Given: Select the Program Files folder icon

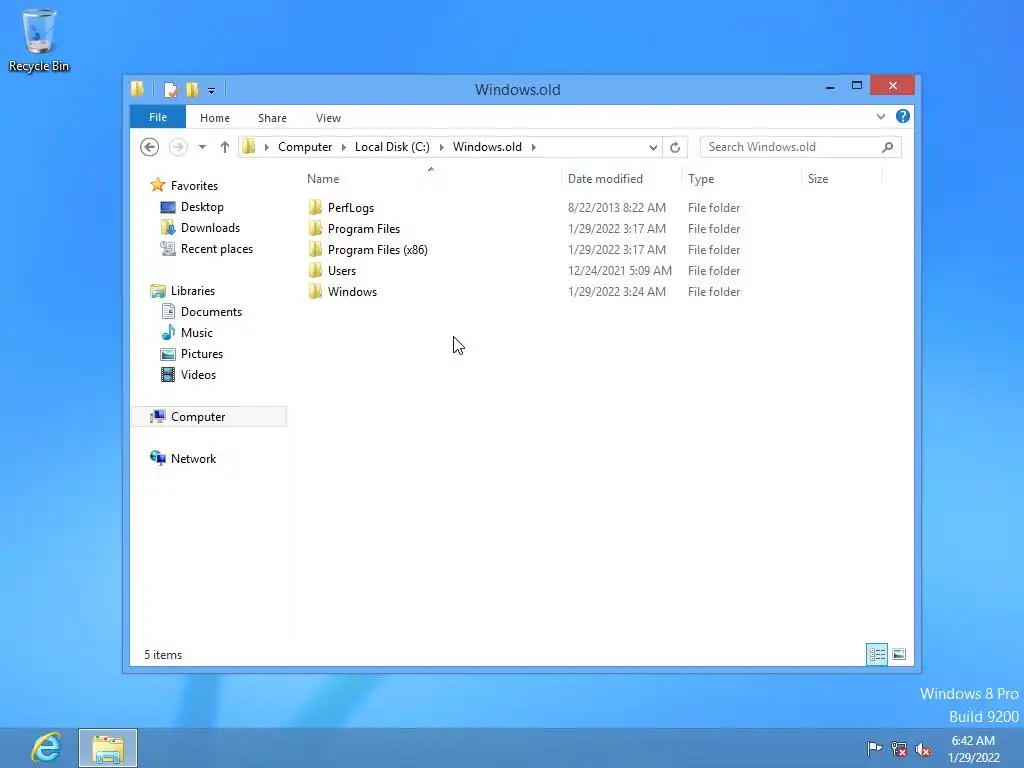Looking at the screenshot, I should click(x=315, y=229).
